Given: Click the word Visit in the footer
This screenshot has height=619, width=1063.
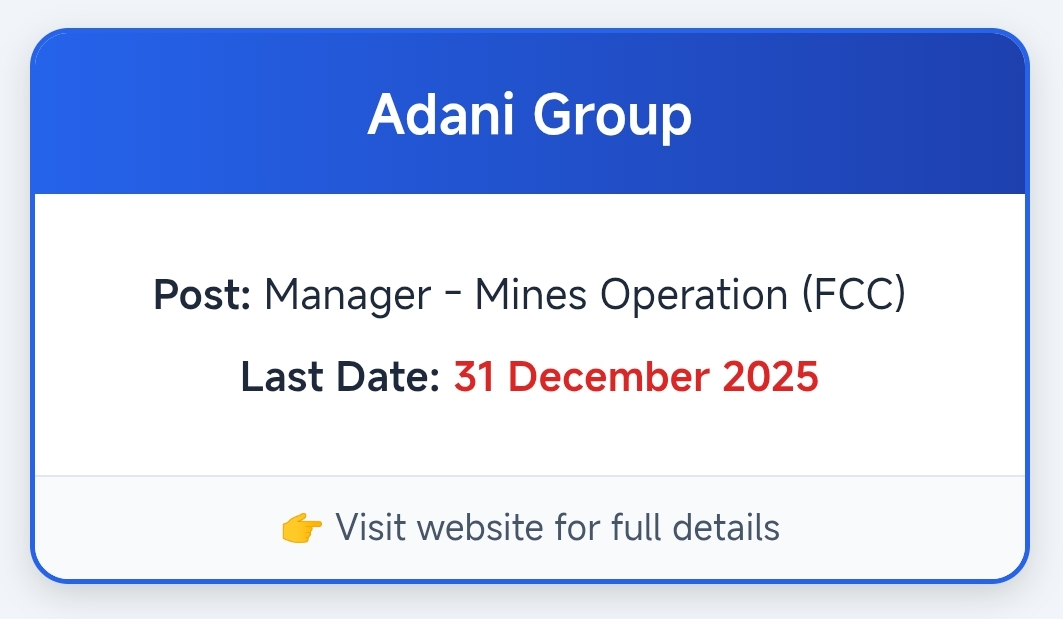Looking at the screenshot, I should point(366,527).
